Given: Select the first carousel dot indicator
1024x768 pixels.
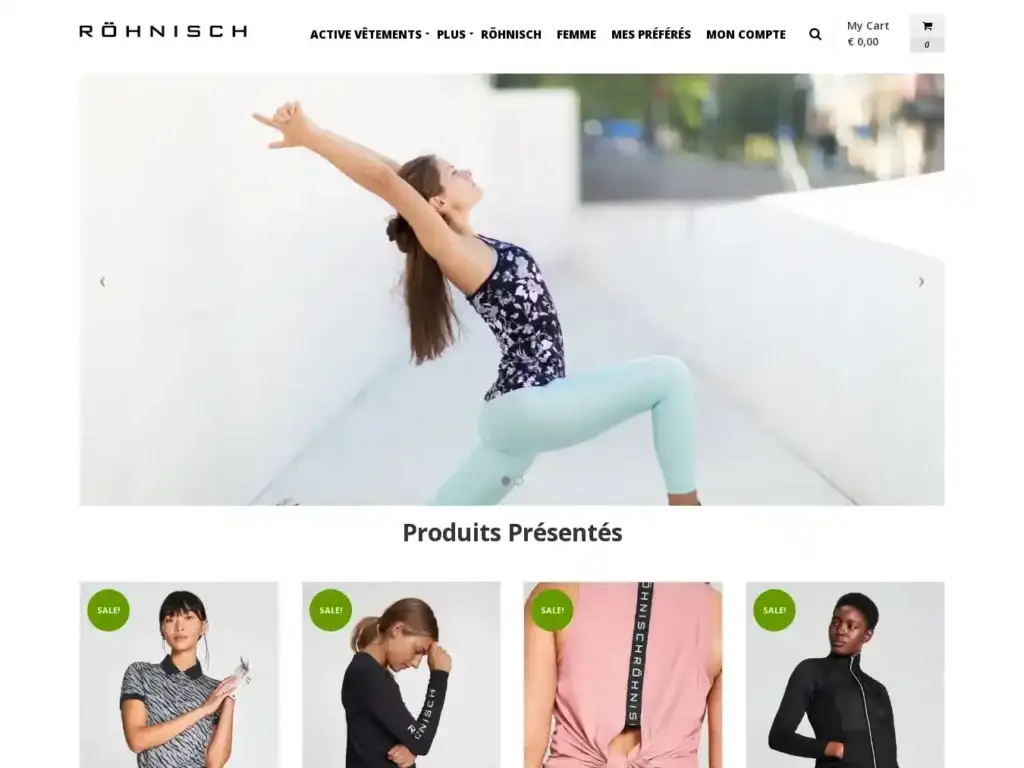Looking at the screenshot, I should point(505,481).
